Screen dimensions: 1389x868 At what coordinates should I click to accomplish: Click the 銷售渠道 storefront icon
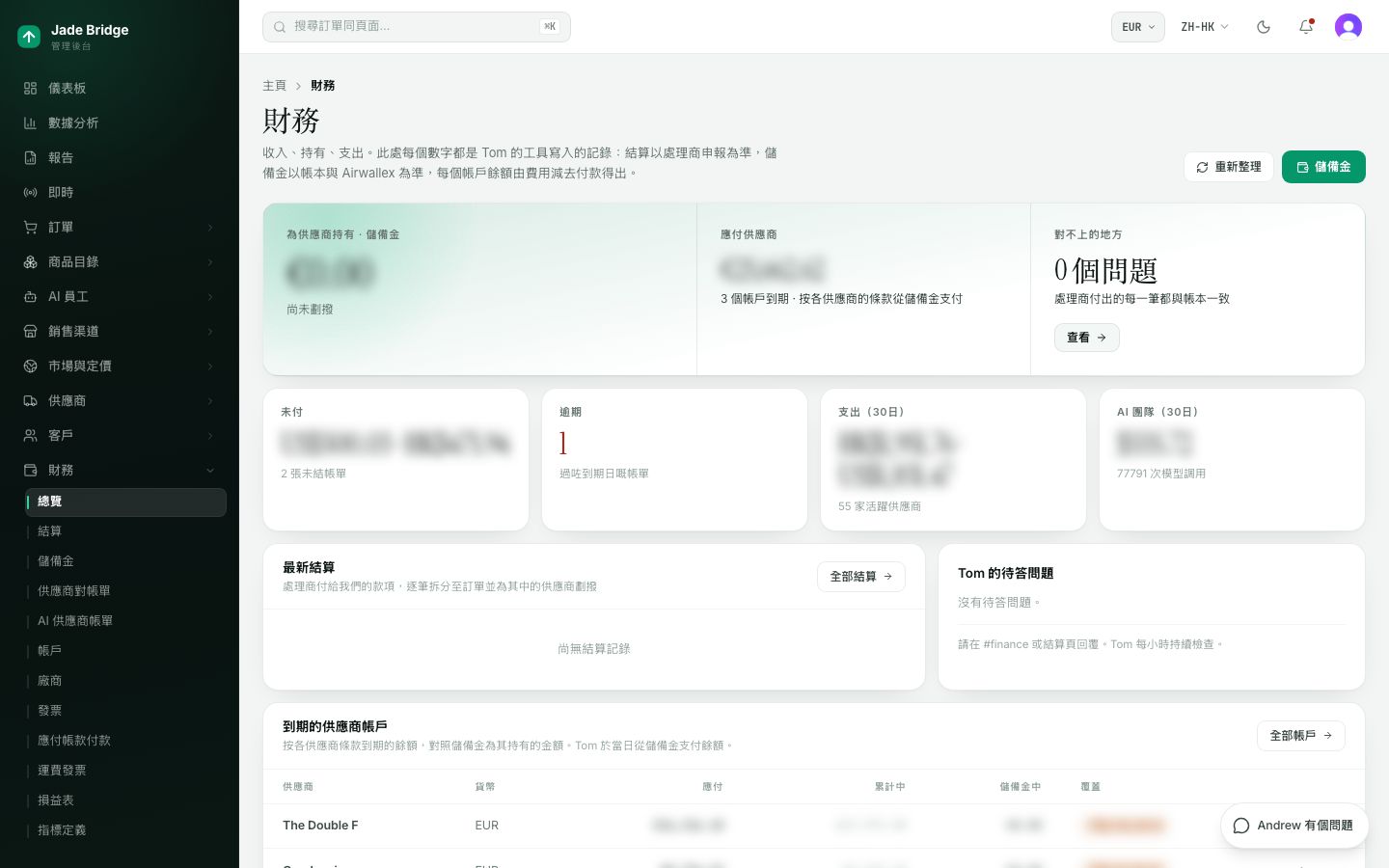[x=30, y=331]
